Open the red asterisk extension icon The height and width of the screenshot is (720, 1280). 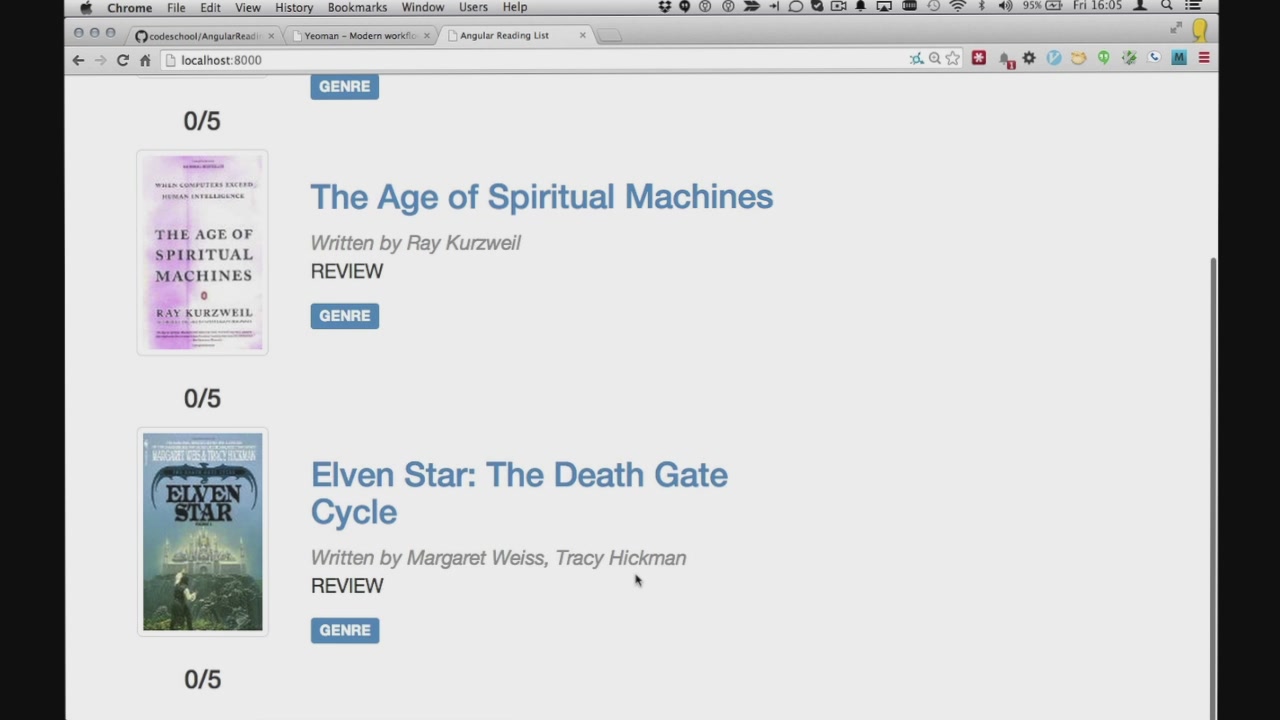(x=979, y=59)
